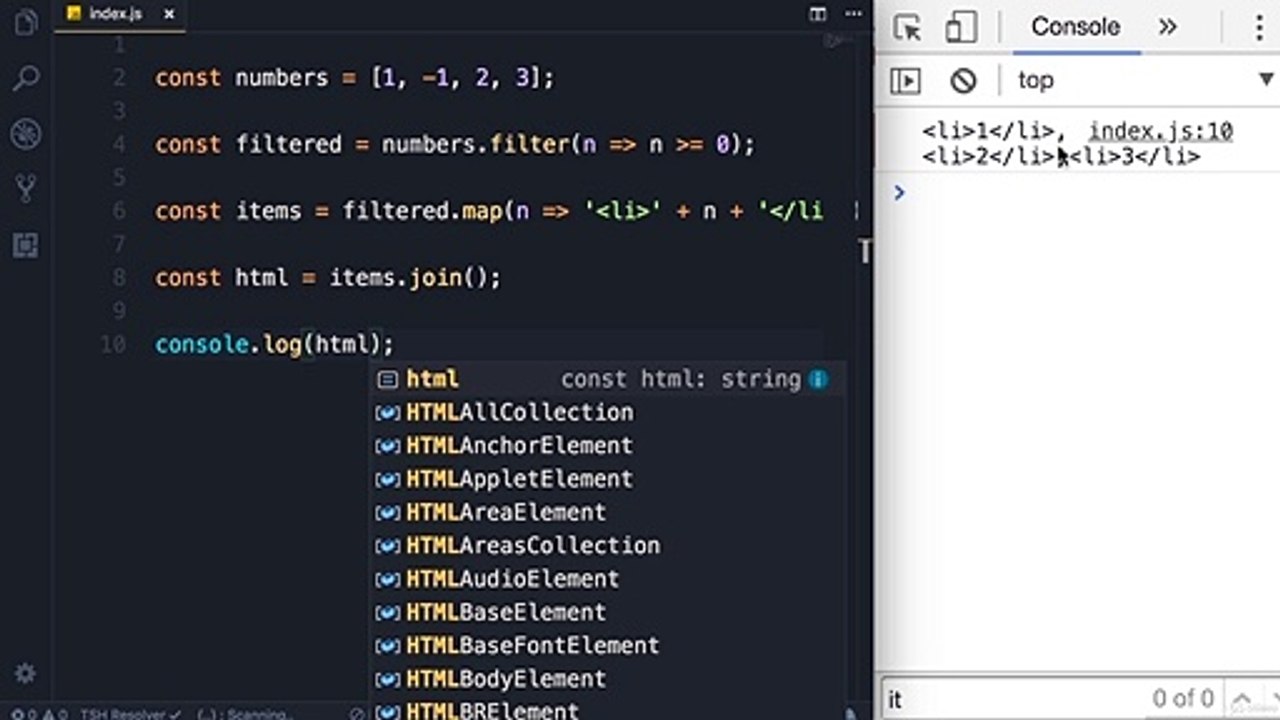Image resolution: width=1280 pixels, height=720 pixels.
Task: Show more DevTools tabs with double chevron
Action: [x=1167, y=27]
